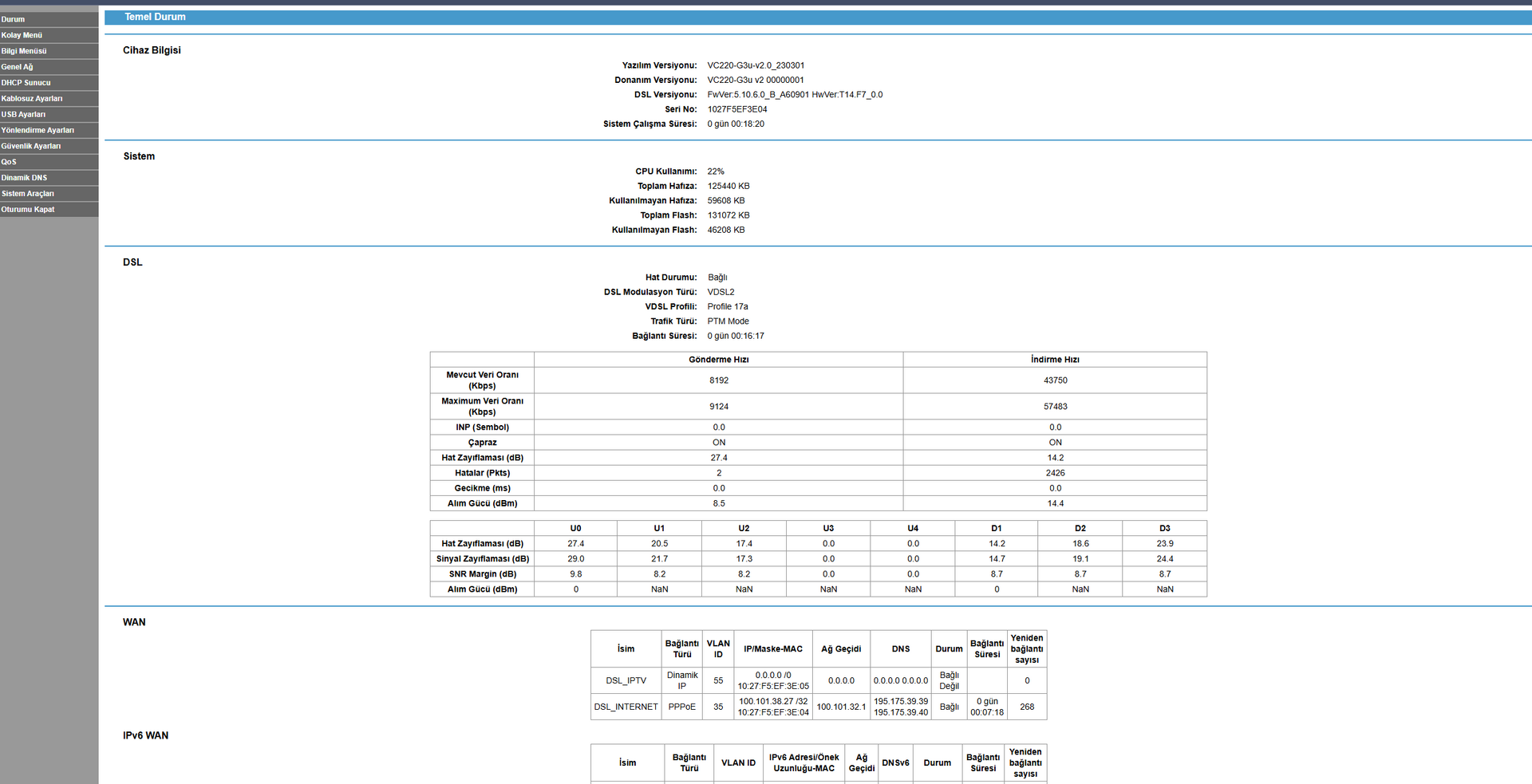The width and height of the screenshot is (1532, 784).
Task: Select software version VC220-G3u-v2.0_230301
Action: [756, 65]
